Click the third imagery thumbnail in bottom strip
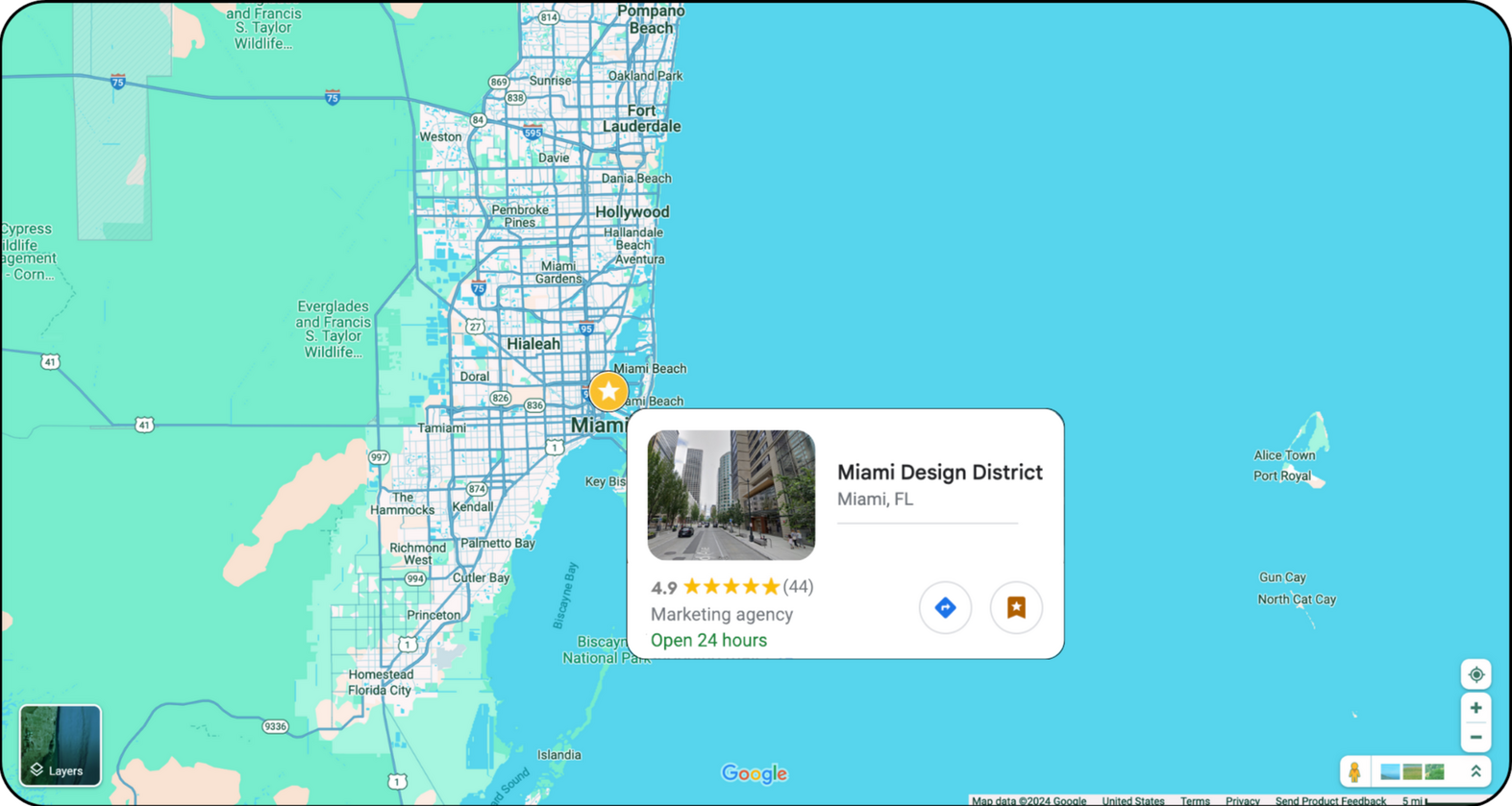The image size is (1512, 806). tap(1434, 771)
